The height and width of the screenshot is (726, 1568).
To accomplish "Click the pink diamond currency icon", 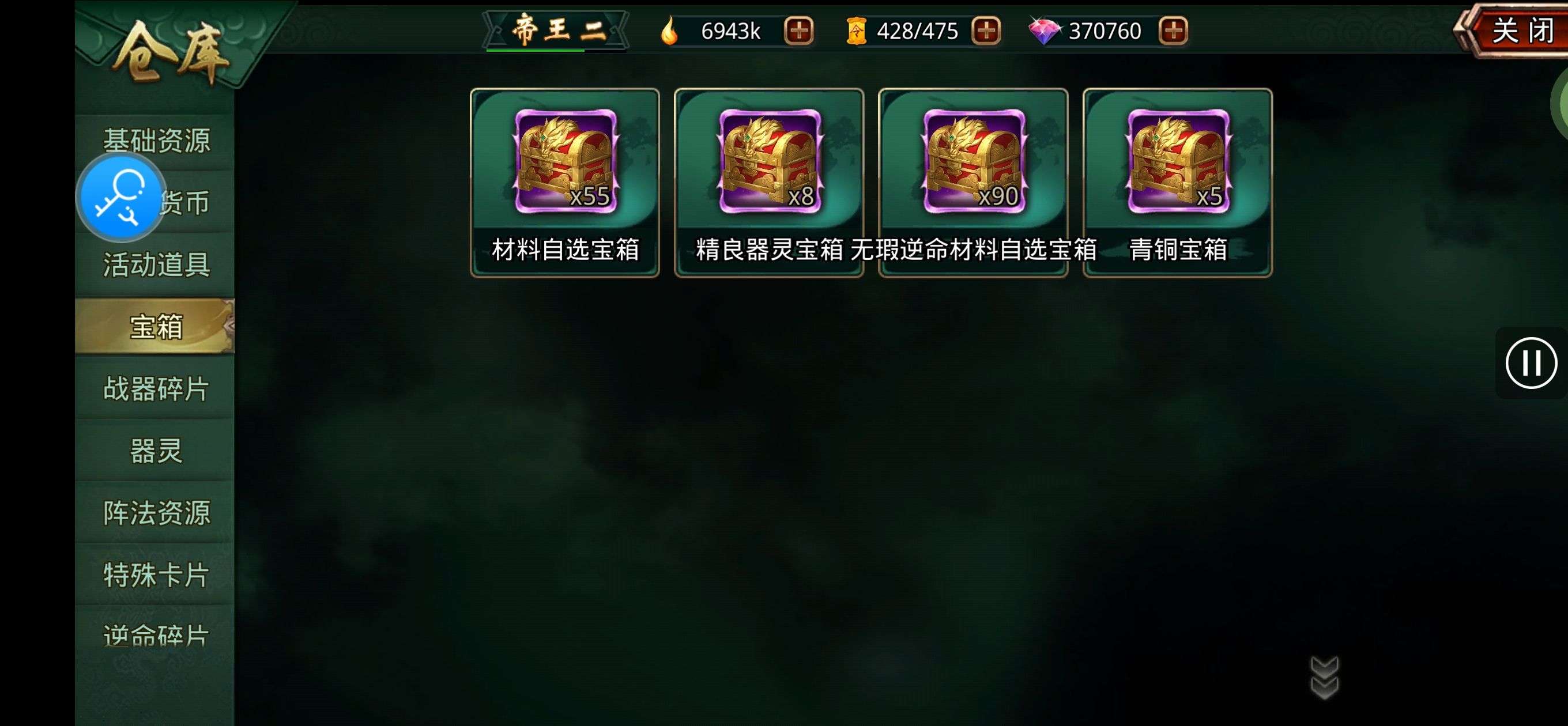I will [x=1044, y=31].
